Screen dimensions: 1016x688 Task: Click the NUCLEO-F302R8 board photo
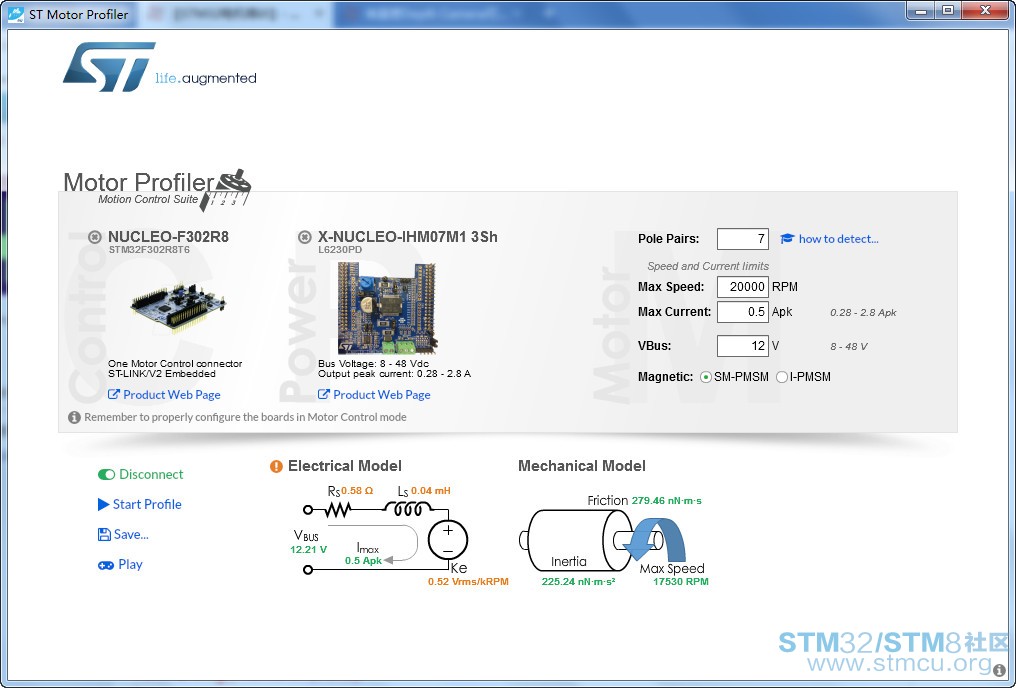(178, 308)
